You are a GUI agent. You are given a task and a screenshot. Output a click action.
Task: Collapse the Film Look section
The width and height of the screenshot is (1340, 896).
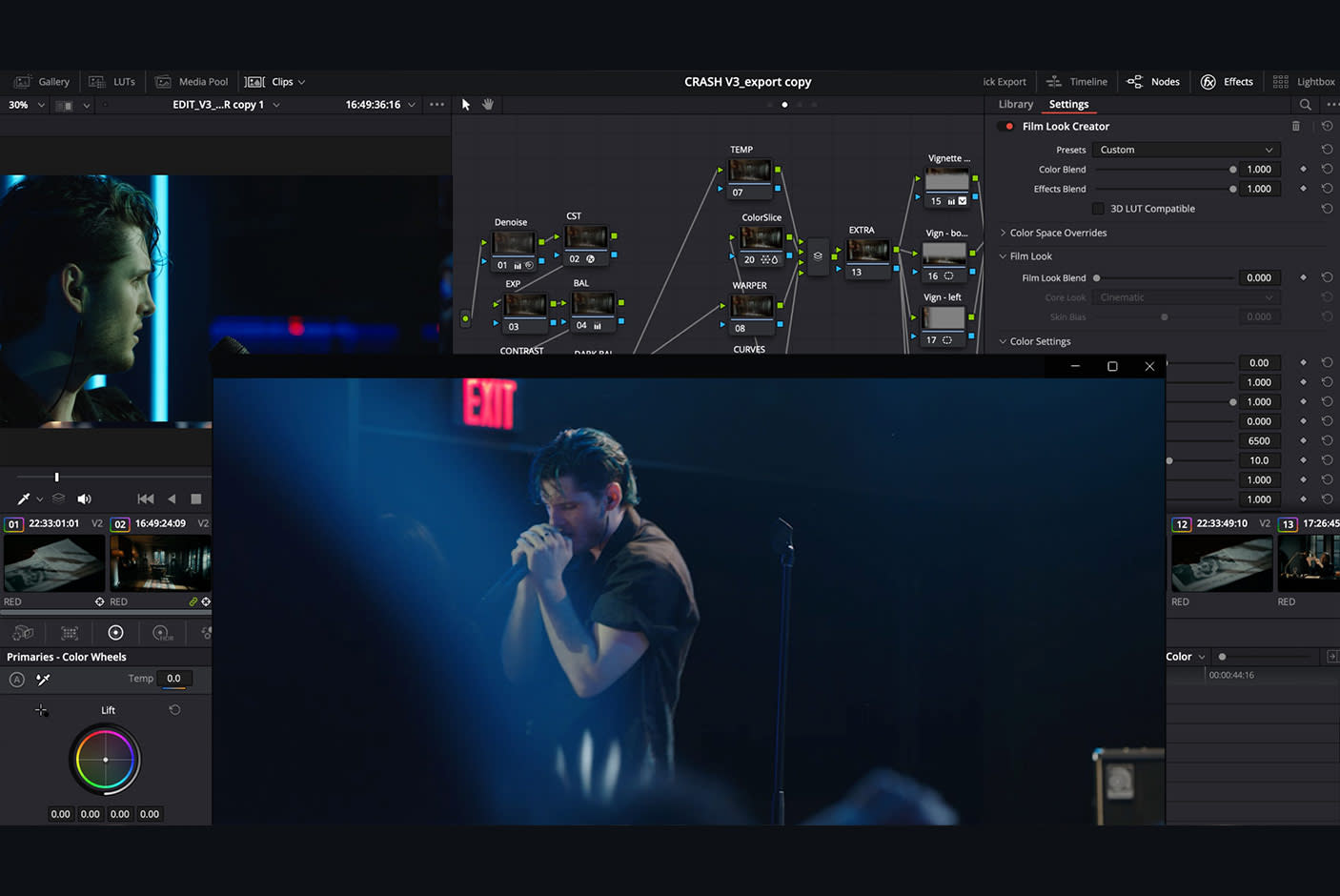point(1003,256)
